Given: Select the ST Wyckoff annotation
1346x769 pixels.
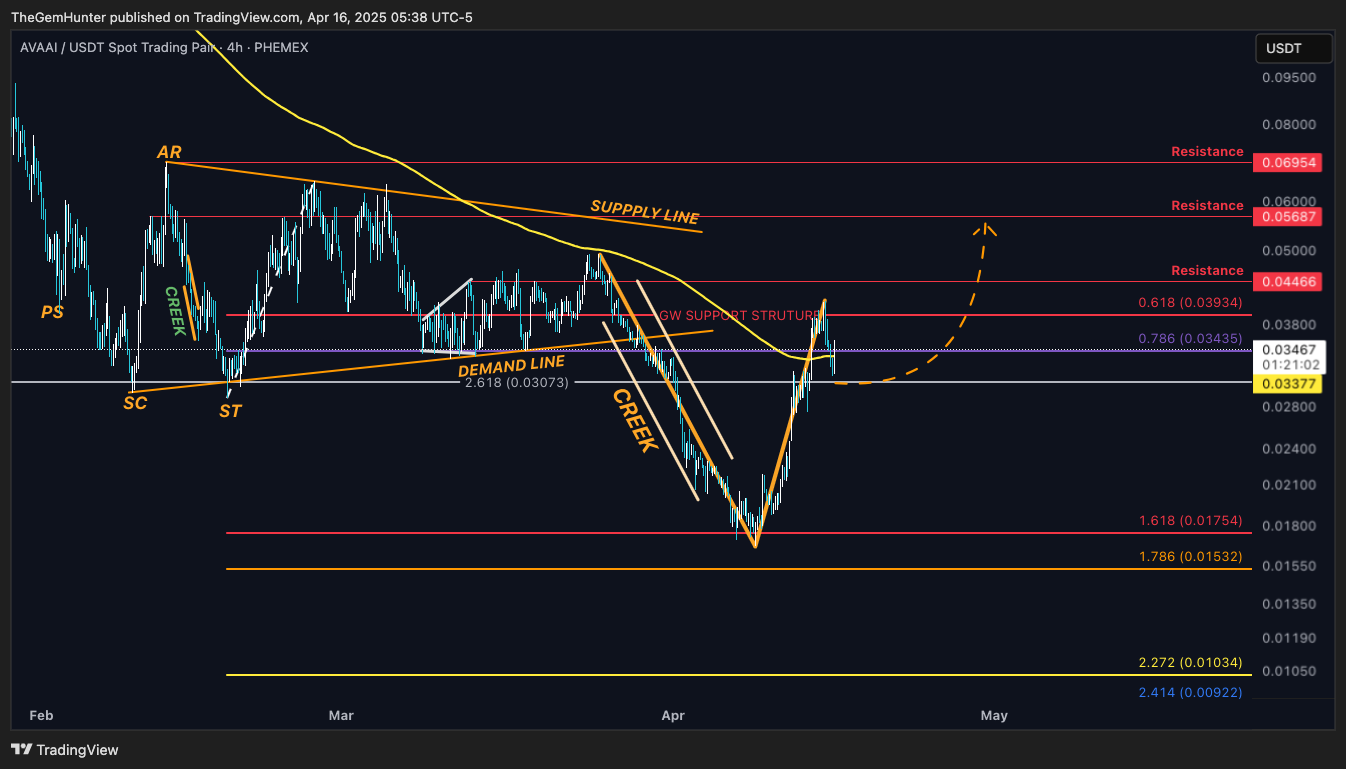Looking at the screenshot, I should (x=230, y=410).
